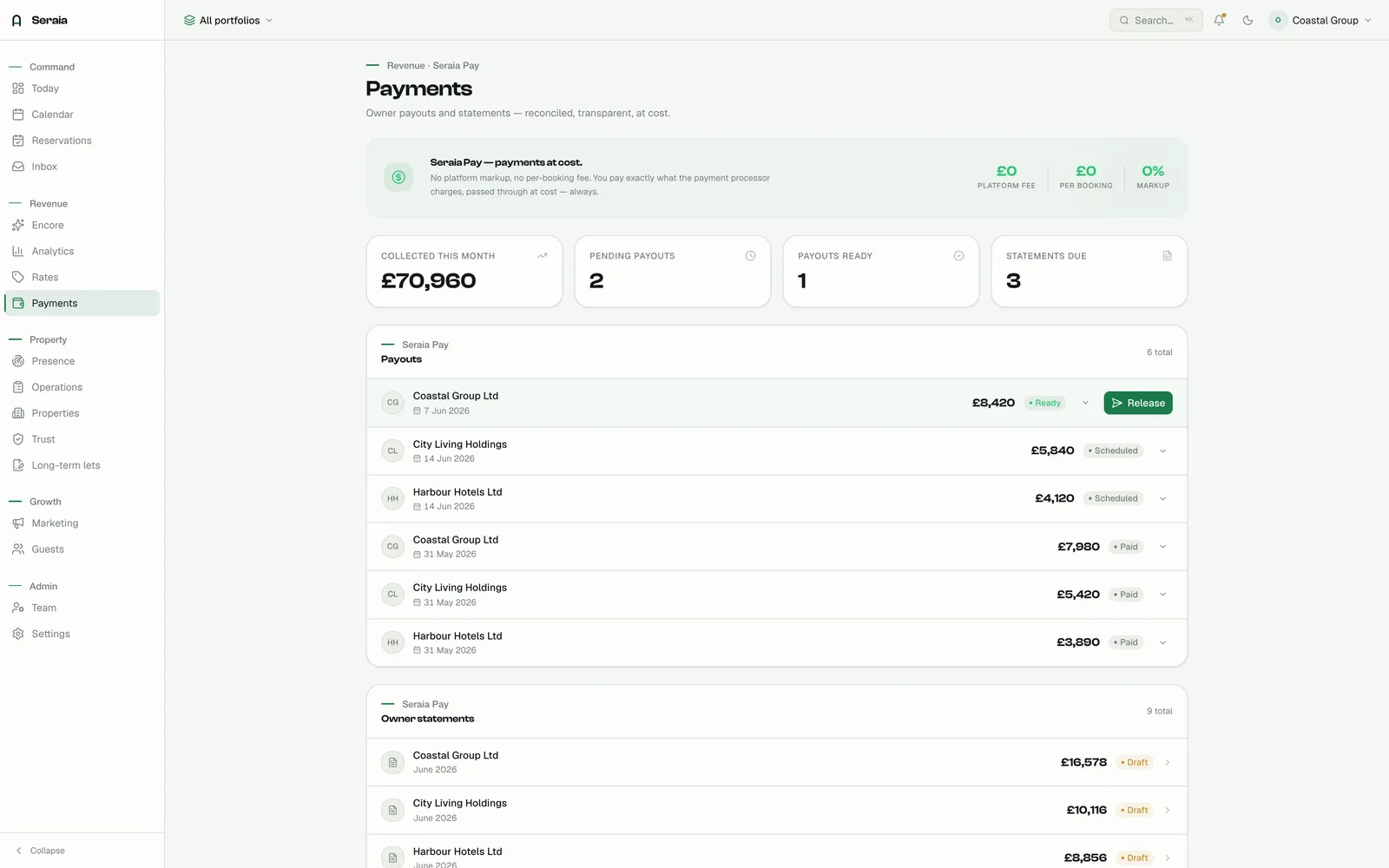Click the 7 Jun 2026 date
The width and height of the screenshot is (1389, 868).
coord(446,411)
